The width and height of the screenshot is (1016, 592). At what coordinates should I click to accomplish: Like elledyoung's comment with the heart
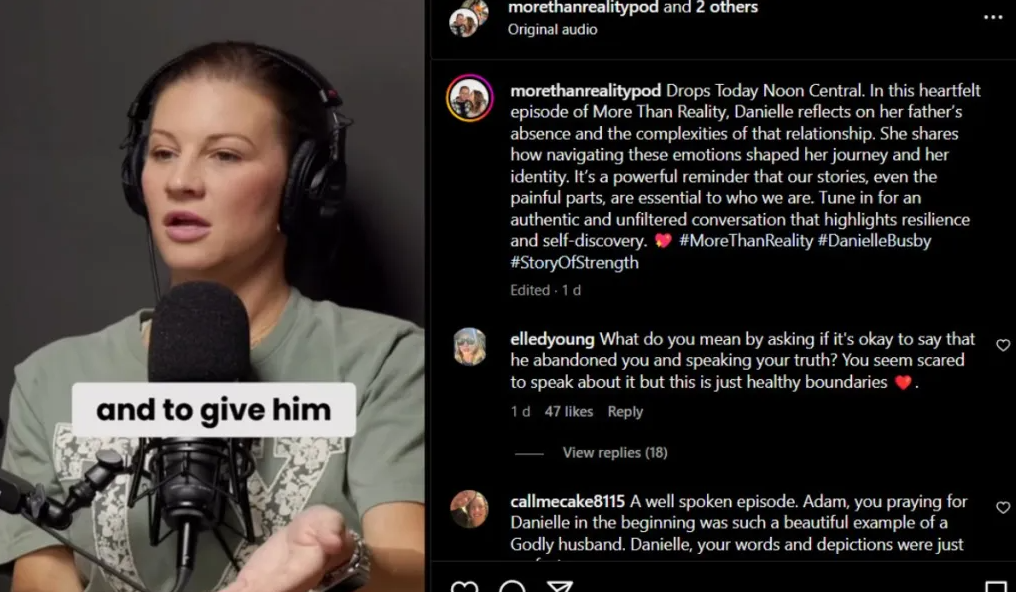[x=1002, y=345]
